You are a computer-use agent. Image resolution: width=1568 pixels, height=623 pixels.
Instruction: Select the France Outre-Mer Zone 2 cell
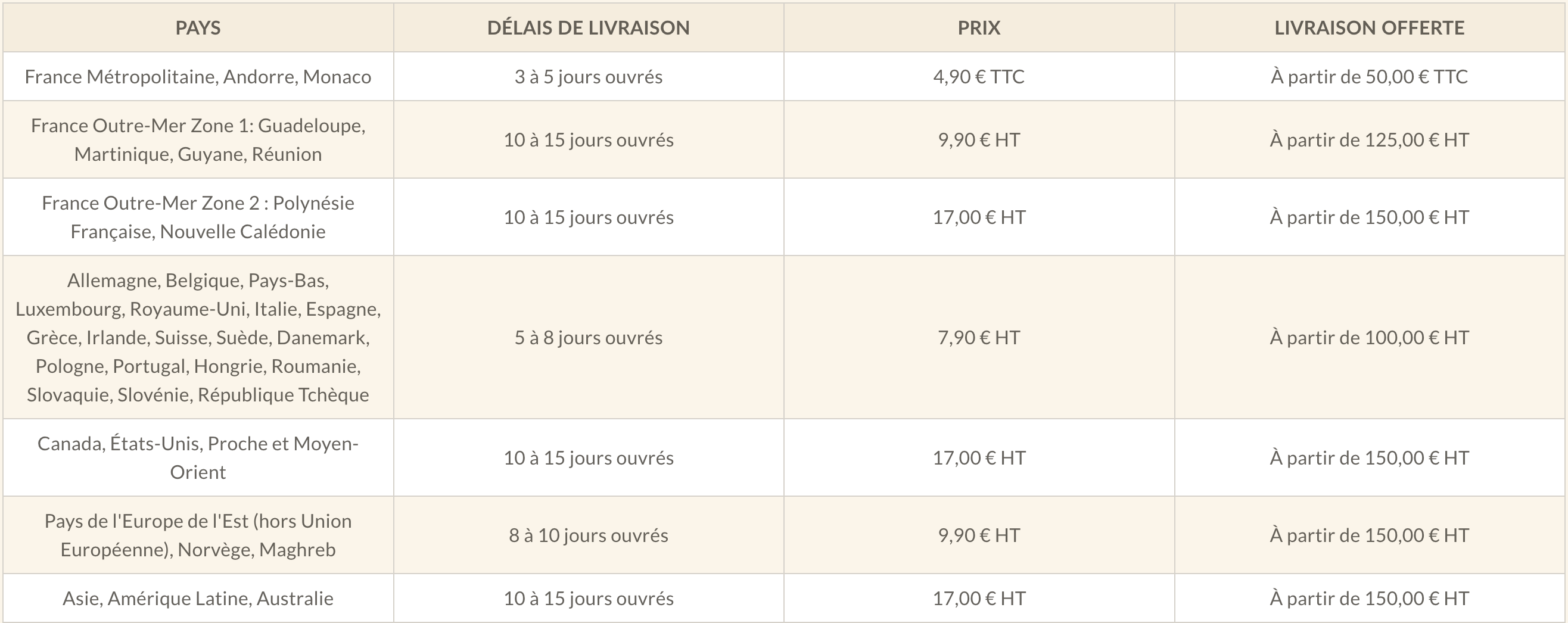[198, 217]
